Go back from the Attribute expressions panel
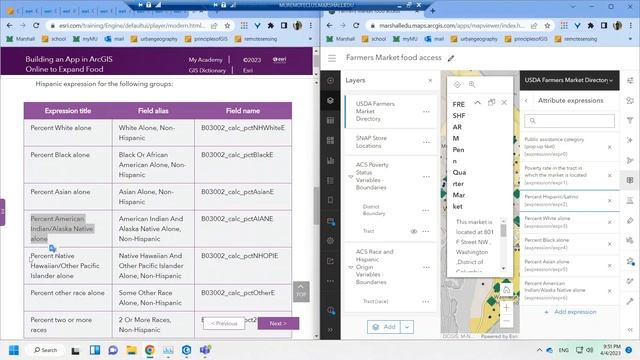Image resolution: width=640 pixels, height=360 pixels. (526, 100)
